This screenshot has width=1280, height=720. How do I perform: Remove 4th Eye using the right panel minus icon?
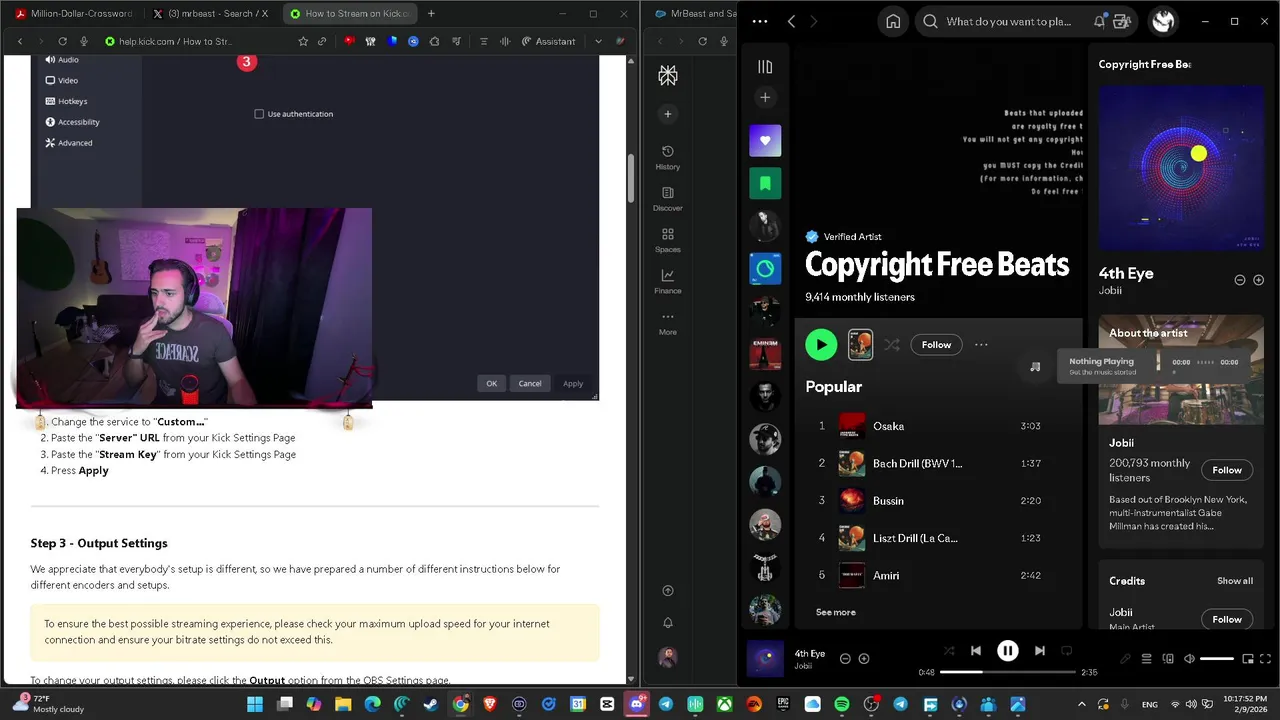[x=1240, y=280]
